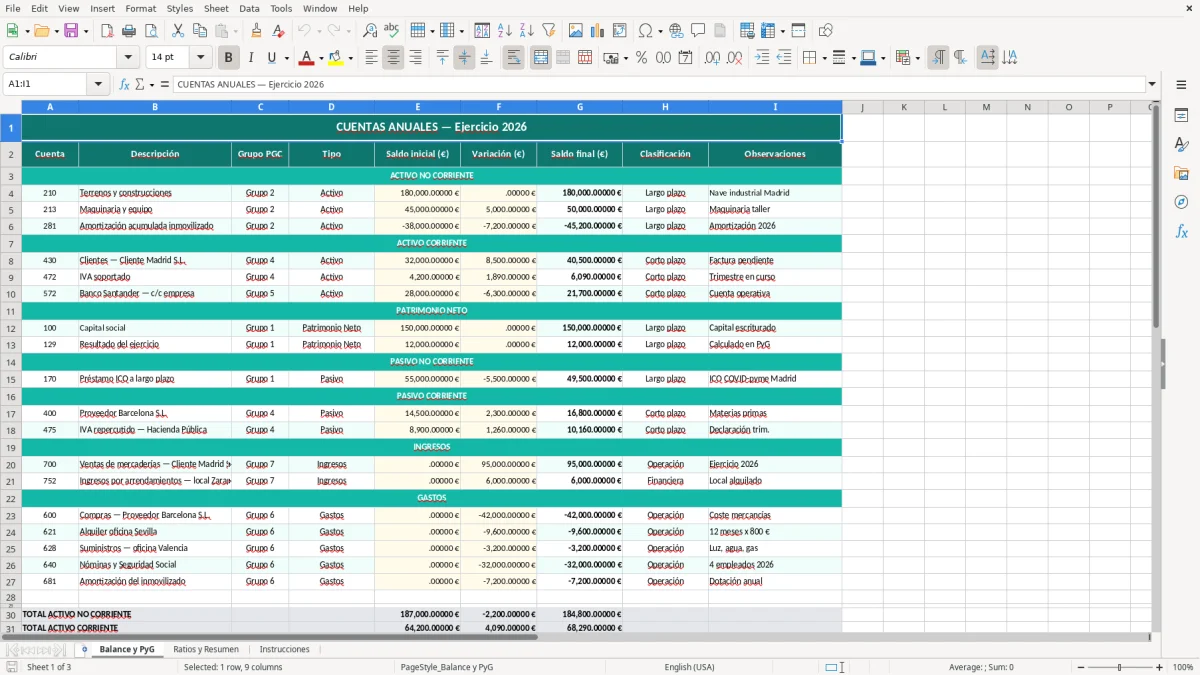Open Find and Replace
This screenshot has height=675, width=1200.
tap(370, 31)
